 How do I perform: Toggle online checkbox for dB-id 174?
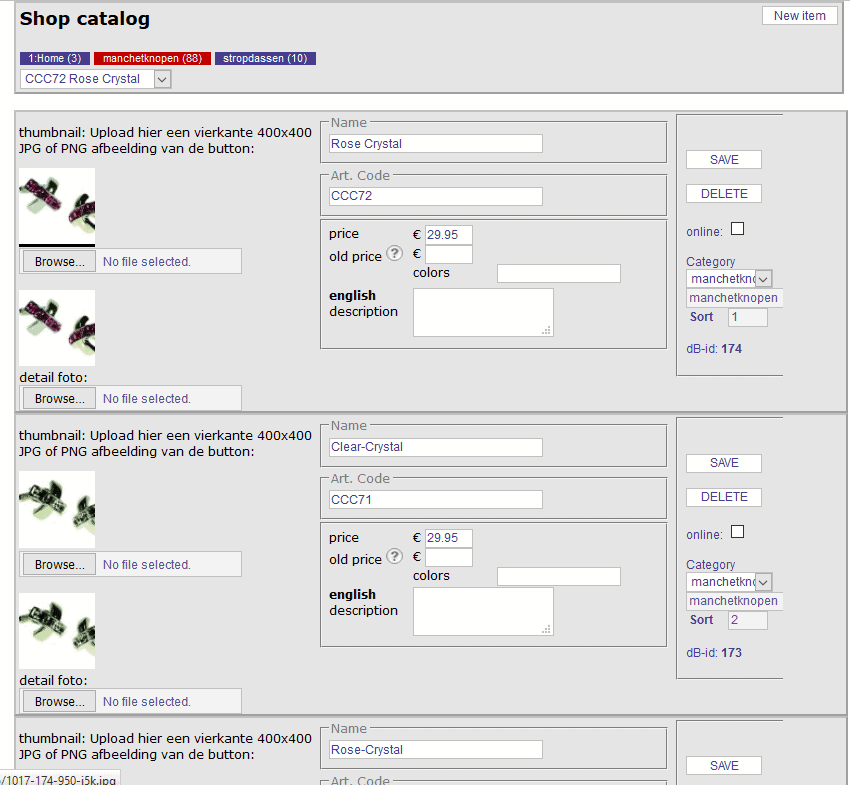click(x=737, y=229)
